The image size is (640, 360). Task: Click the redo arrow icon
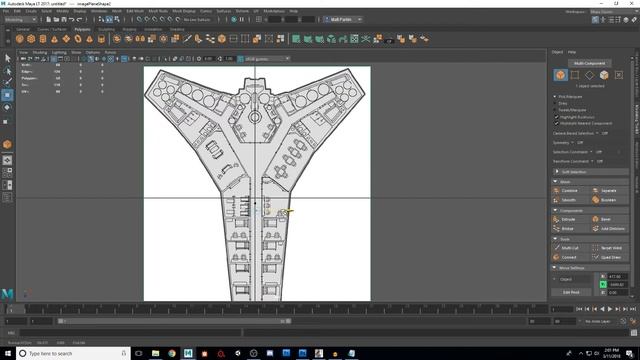(80, 19)
